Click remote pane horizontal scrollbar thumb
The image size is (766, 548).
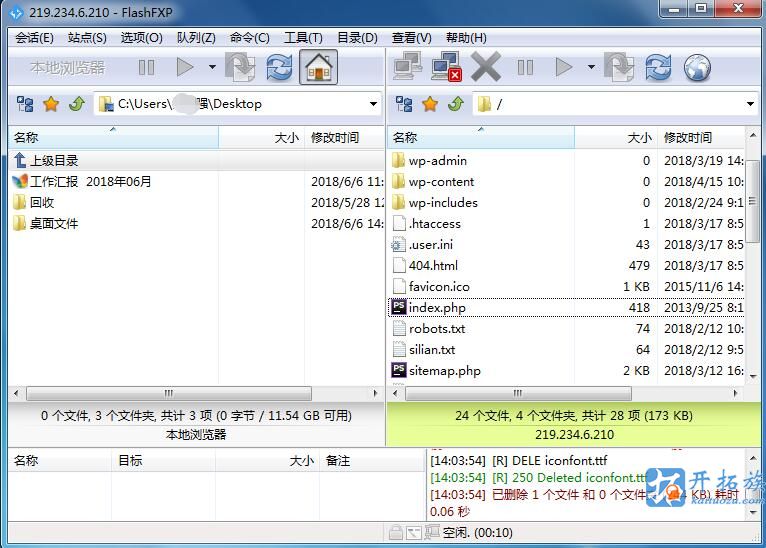click(518, 393)
